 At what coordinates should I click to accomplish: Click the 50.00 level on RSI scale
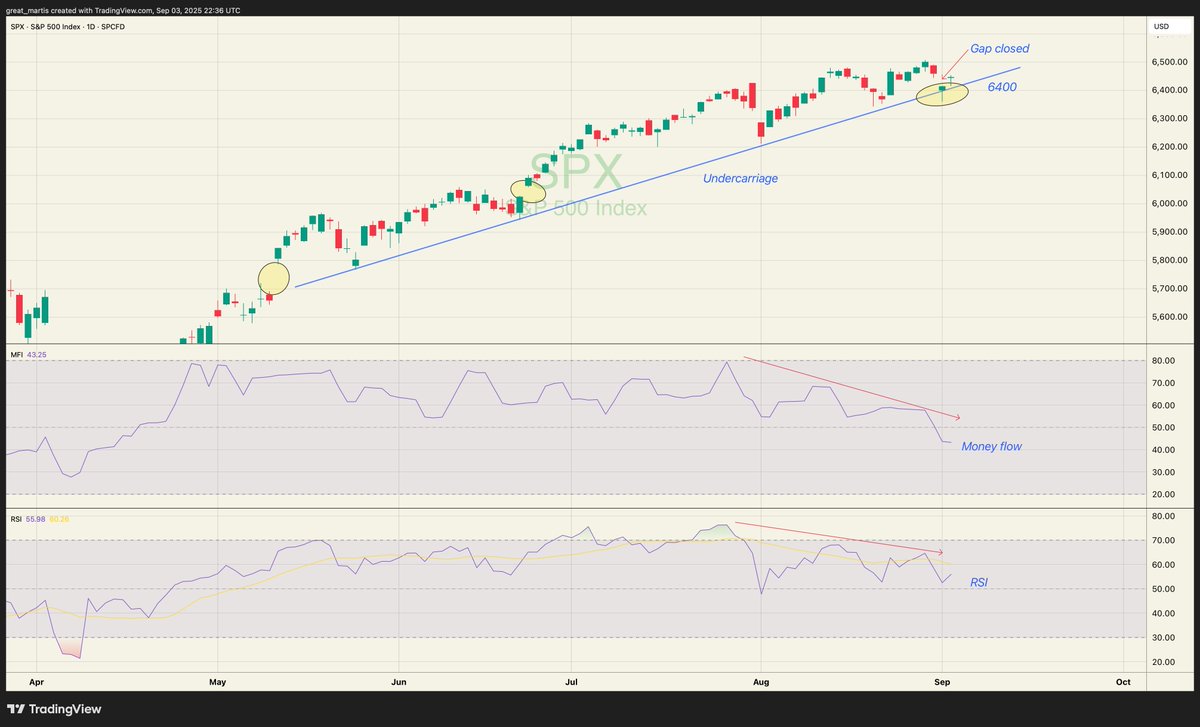1163,590
